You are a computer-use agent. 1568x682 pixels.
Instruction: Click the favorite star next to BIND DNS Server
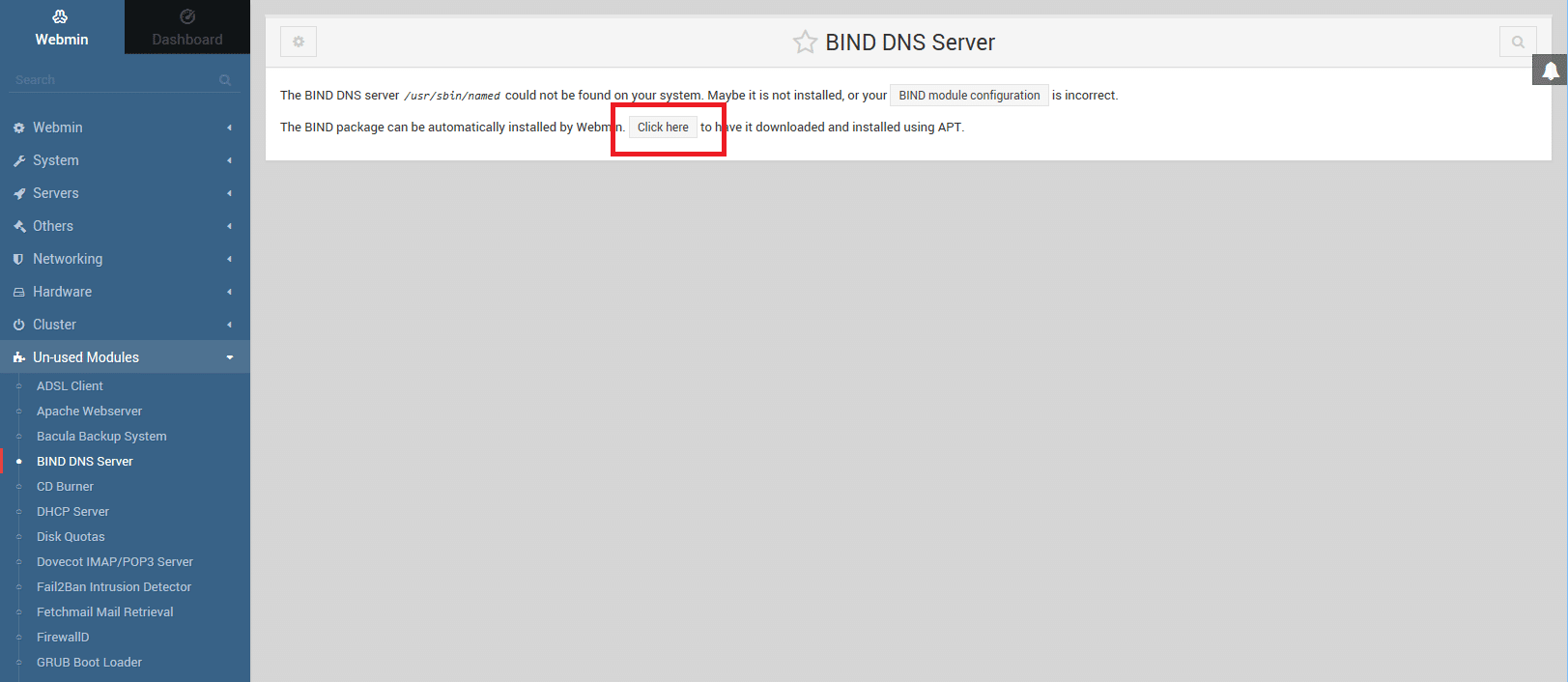805,42
